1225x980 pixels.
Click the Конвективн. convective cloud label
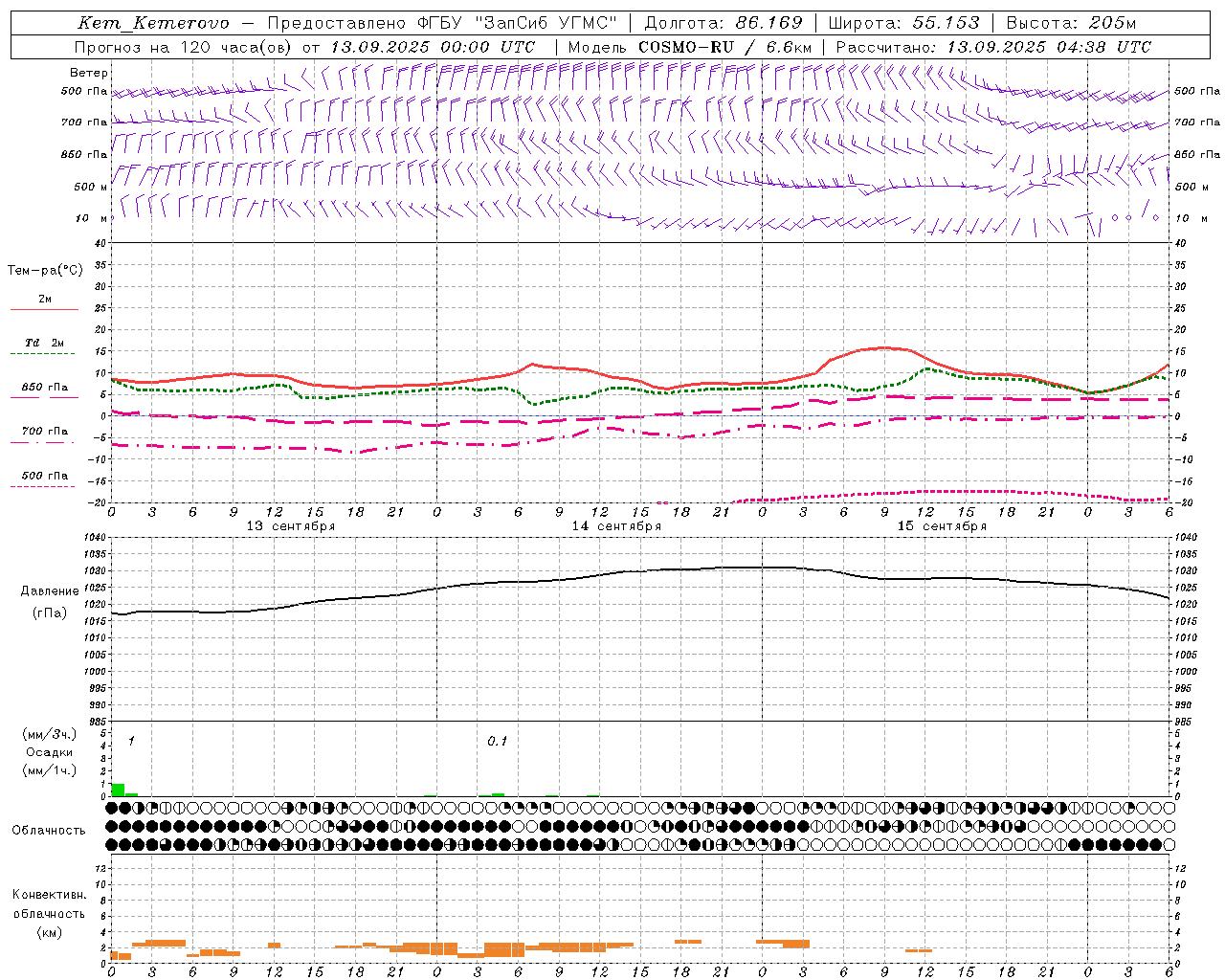49,894
